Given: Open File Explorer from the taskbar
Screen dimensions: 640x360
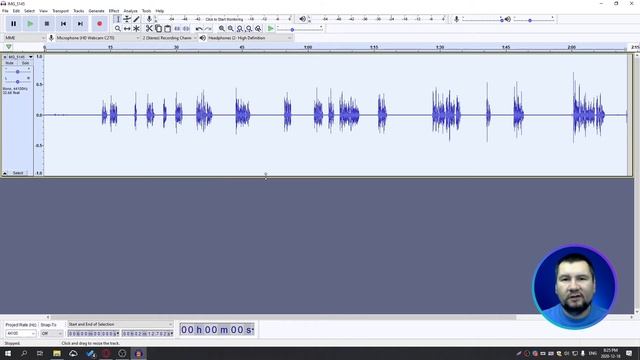Looking at the screenshot, I should (57, 353).
